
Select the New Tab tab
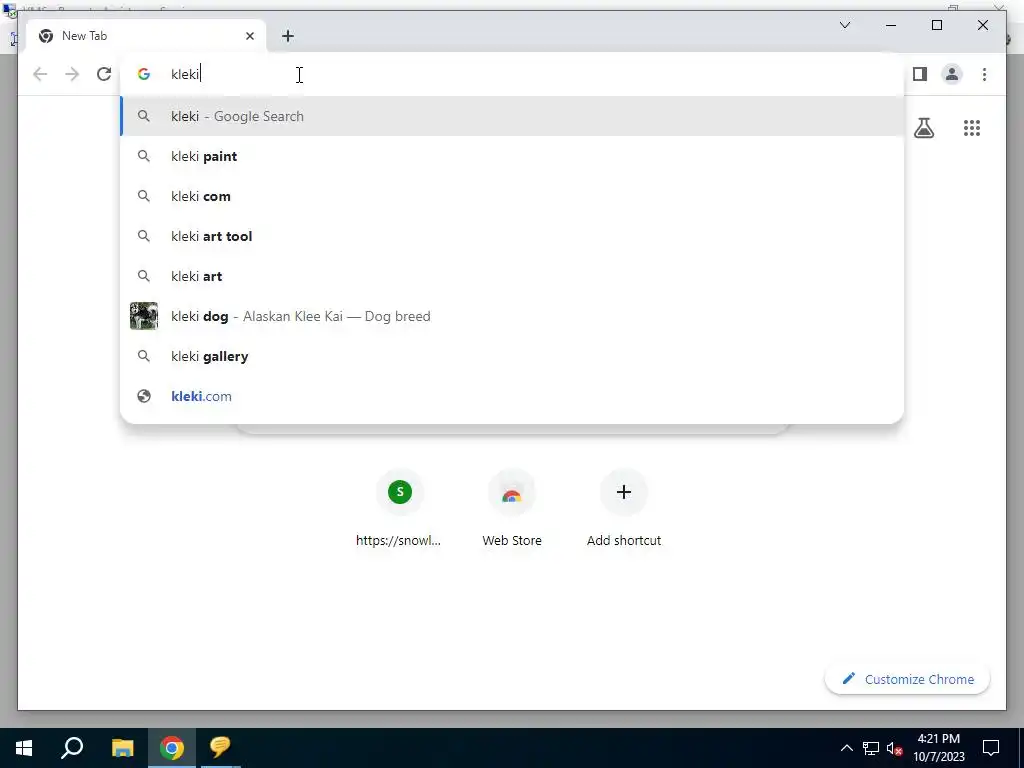click(145, 36)
